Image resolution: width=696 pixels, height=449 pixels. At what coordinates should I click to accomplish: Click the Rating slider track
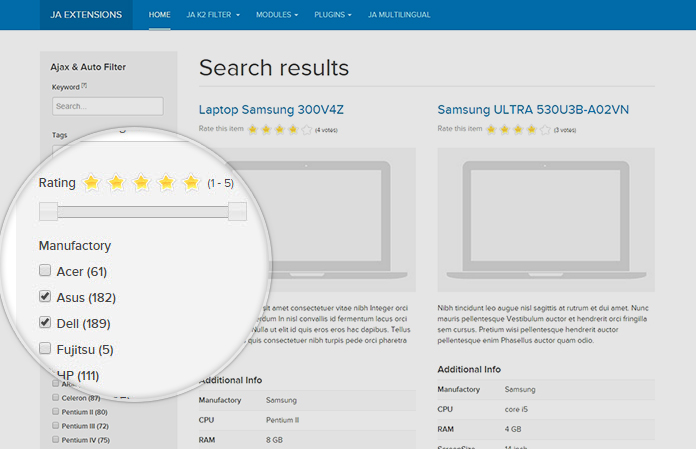[143, 212]
